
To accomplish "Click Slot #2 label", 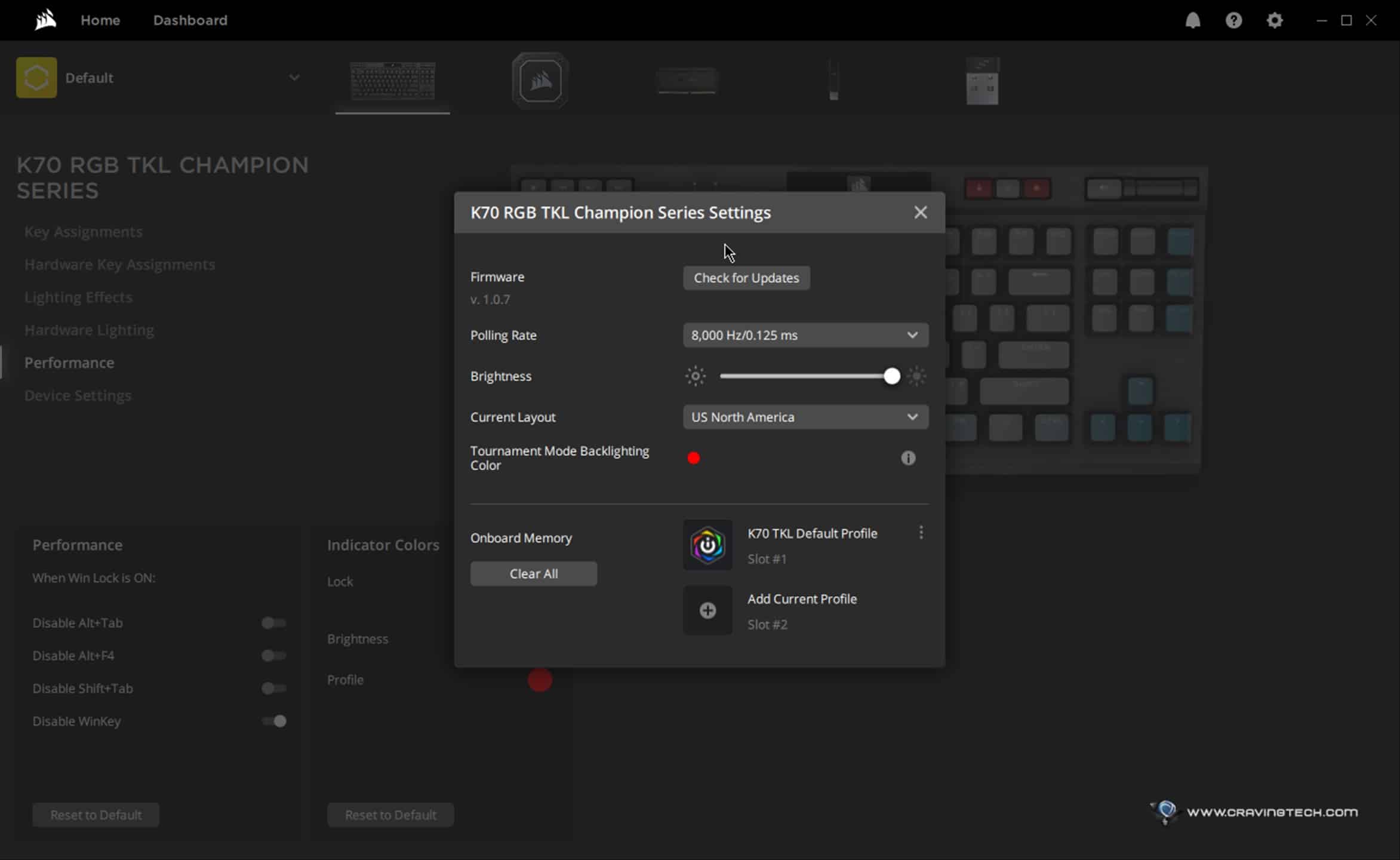I will pyautogui.click(x=767, y=625).
